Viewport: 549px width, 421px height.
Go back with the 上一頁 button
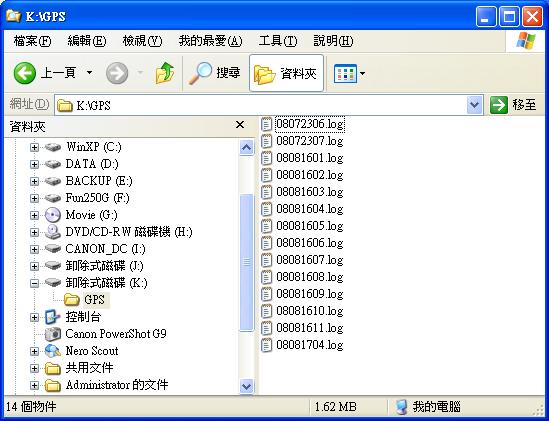click(44, 73)
